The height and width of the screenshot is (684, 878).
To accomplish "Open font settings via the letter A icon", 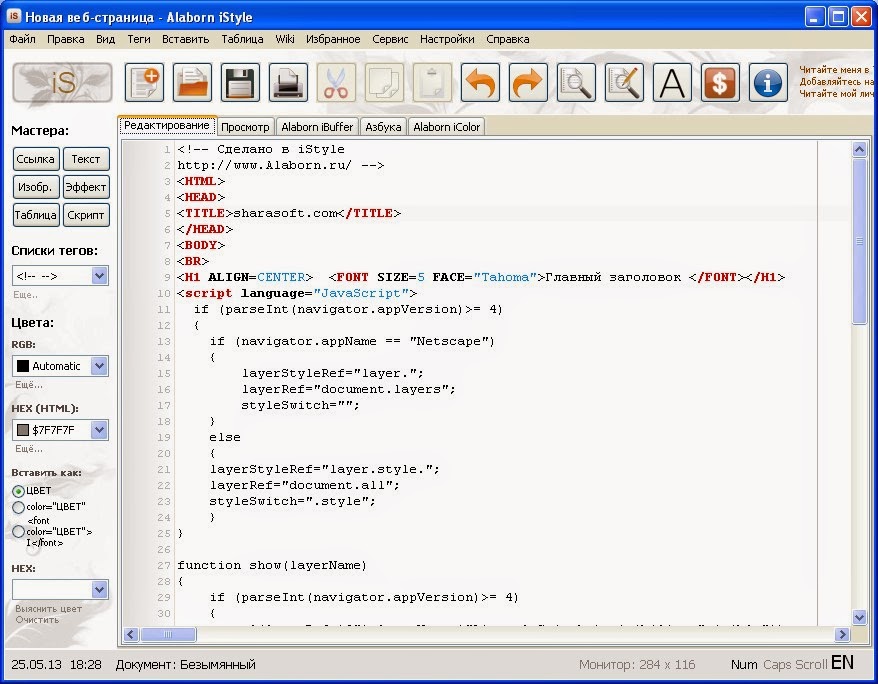I will tap(672, 83).
